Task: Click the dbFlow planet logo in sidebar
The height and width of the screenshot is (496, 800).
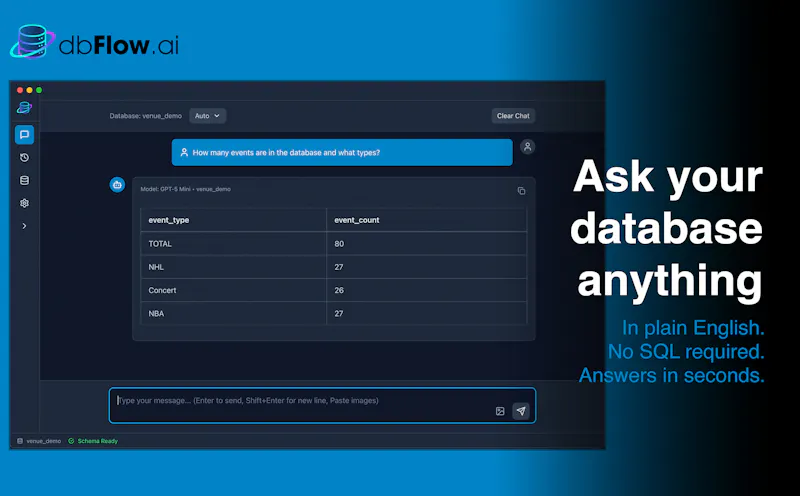Action: click(x=24, y=108)
